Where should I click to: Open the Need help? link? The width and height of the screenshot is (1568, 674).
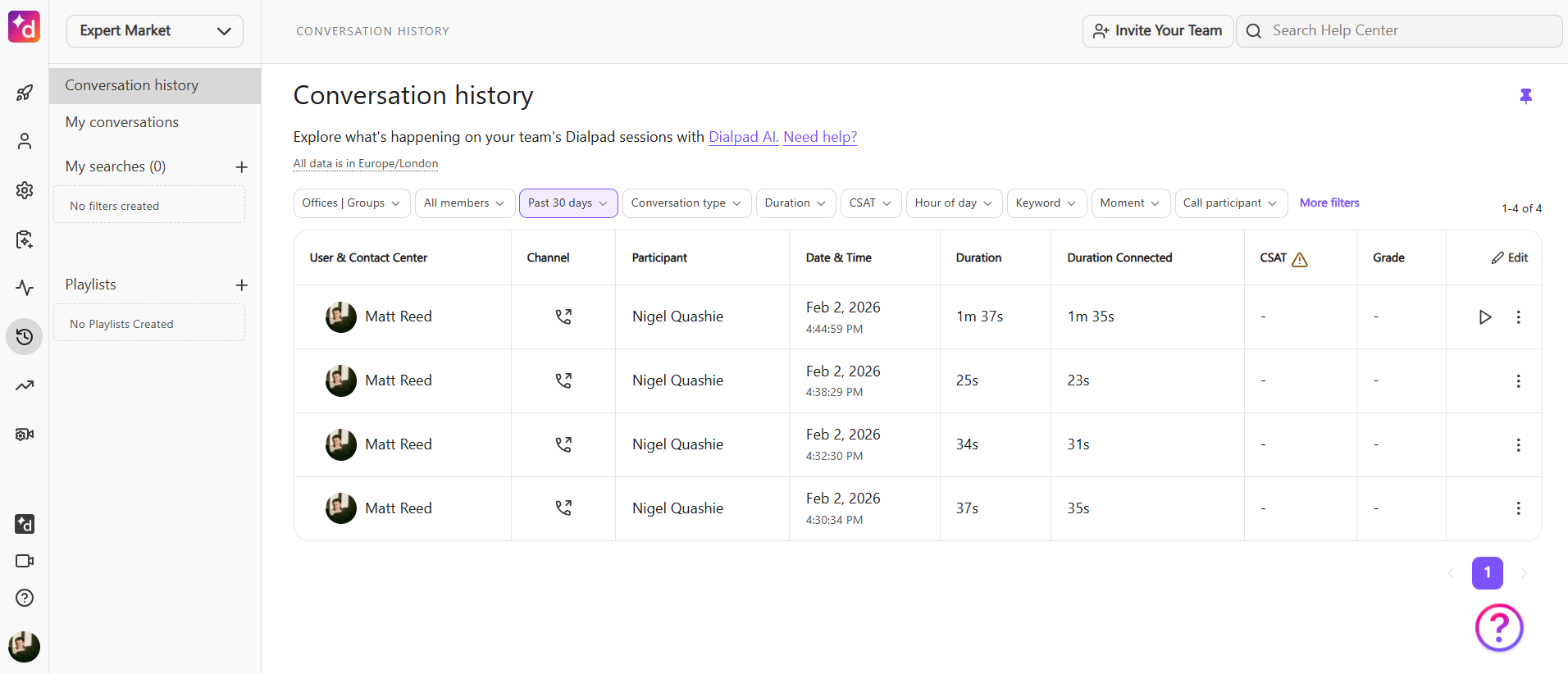pos(820,137)
